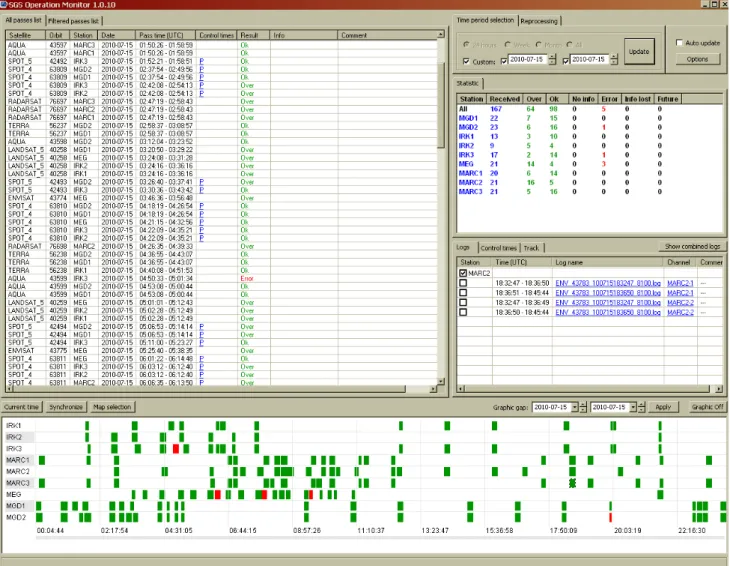Viewport: 730px width, 566px height.
Task: Click the MARC3 station label in the graph
Action: coord(18,483)
